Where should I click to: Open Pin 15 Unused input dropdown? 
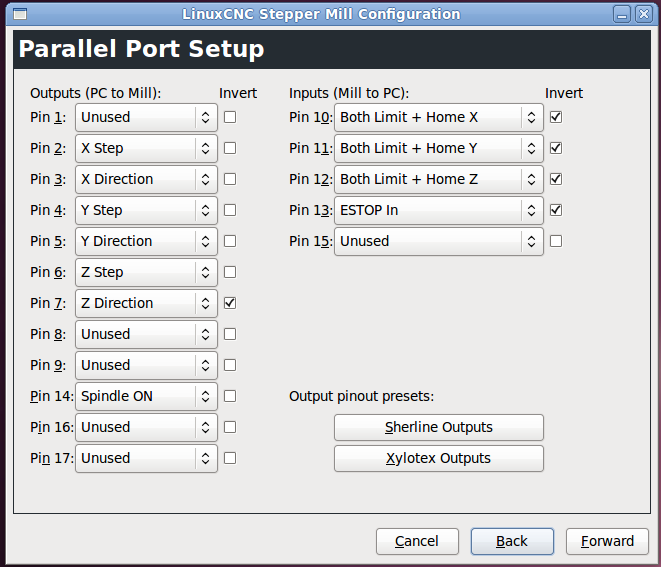click(439, 241)
